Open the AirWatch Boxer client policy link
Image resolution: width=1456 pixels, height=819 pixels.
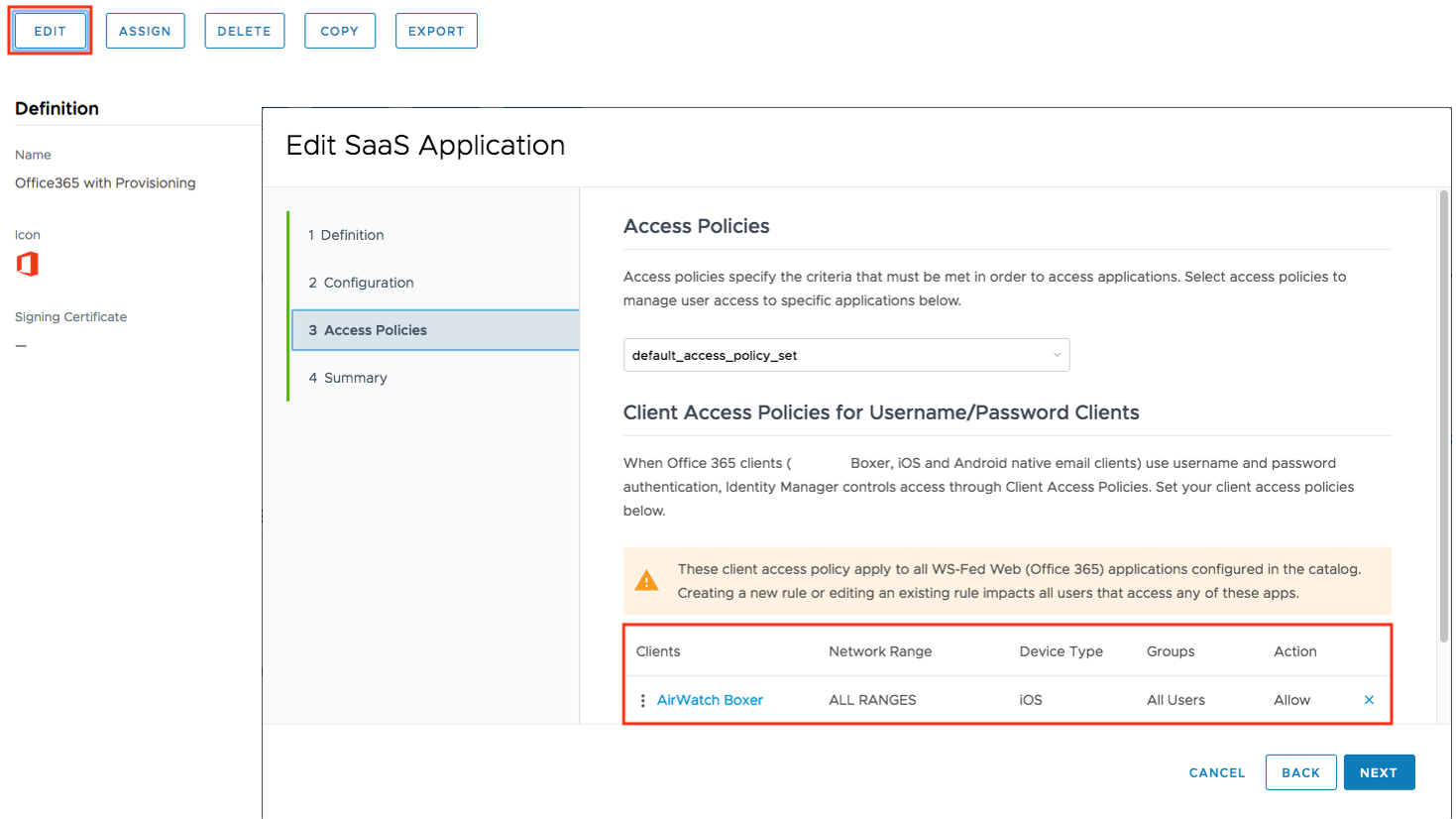click(710, 700)
